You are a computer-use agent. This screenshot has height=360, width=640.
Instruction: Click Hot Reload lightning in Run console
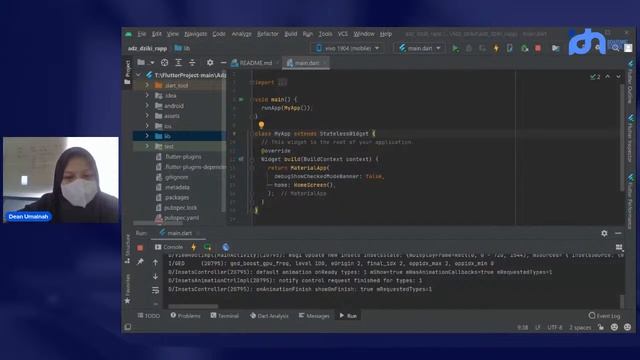(193, 247)
